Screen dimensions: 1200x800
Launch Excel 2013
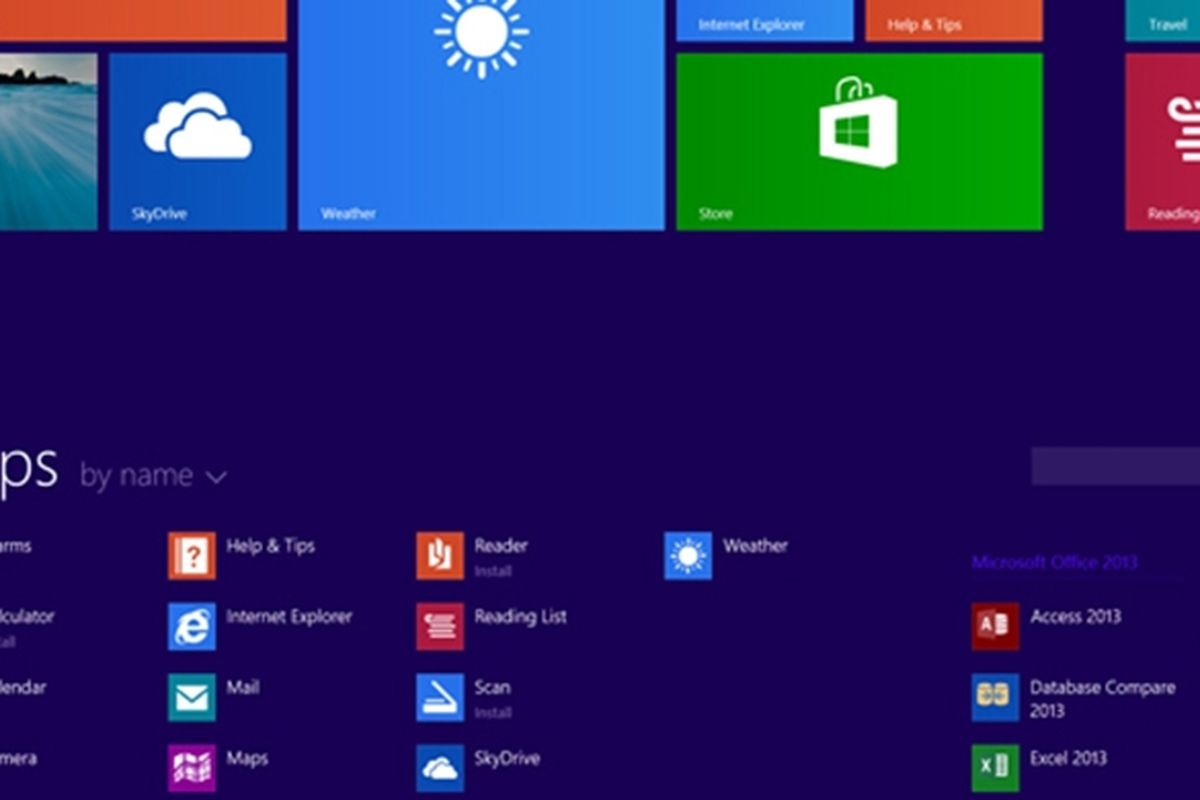(x=995, y=768)
